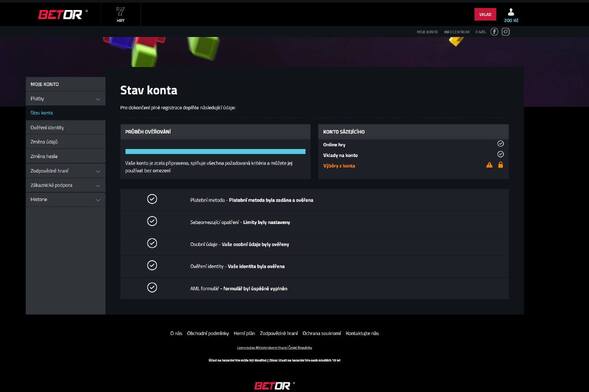Click the Vaše identita byla ověřena text

tap(256, 267)
